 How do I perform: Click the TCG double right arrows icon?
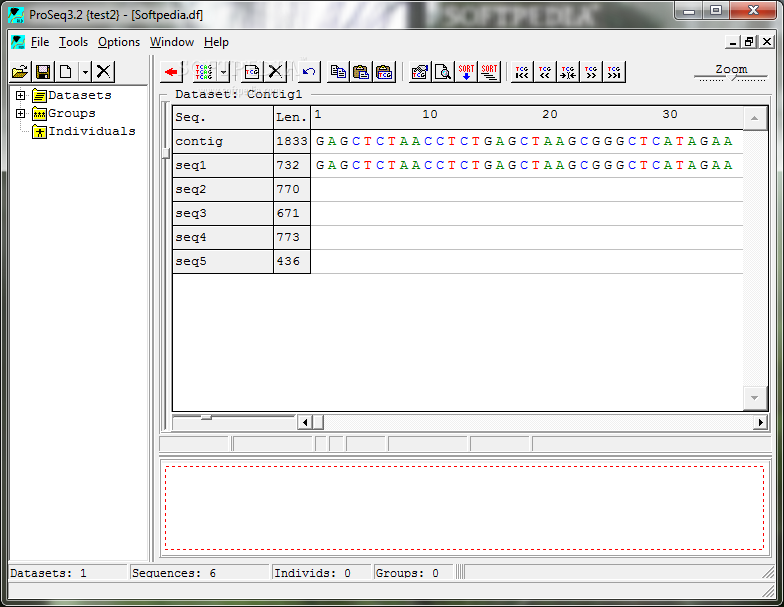[591, 72]
